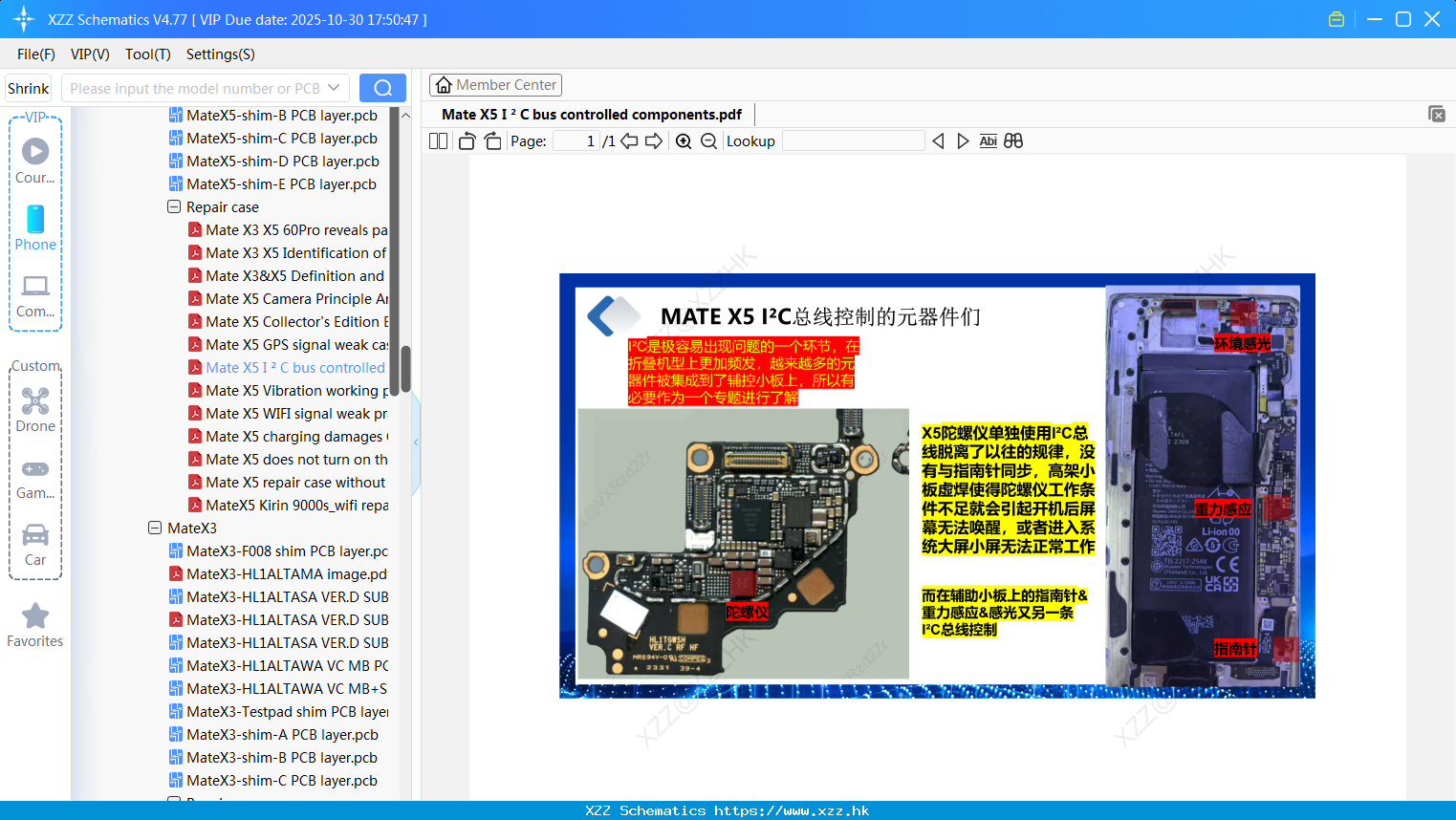The height and width of the screenshot is (820, 1456).
Task: Open Mate X3 X5 60Pro reveals PDF
Action: tap(288, 229)
